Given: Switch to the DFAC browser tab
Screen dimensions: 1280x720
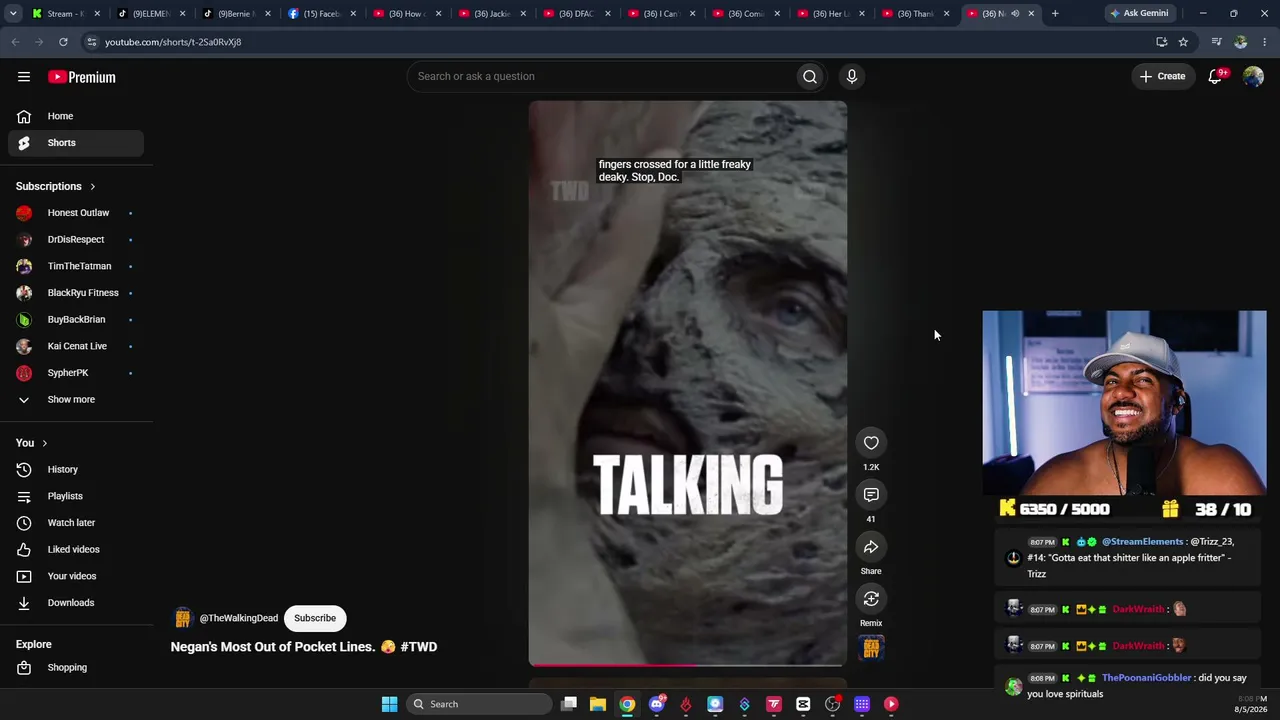Looking at the screenshot, I should [577, 13].
